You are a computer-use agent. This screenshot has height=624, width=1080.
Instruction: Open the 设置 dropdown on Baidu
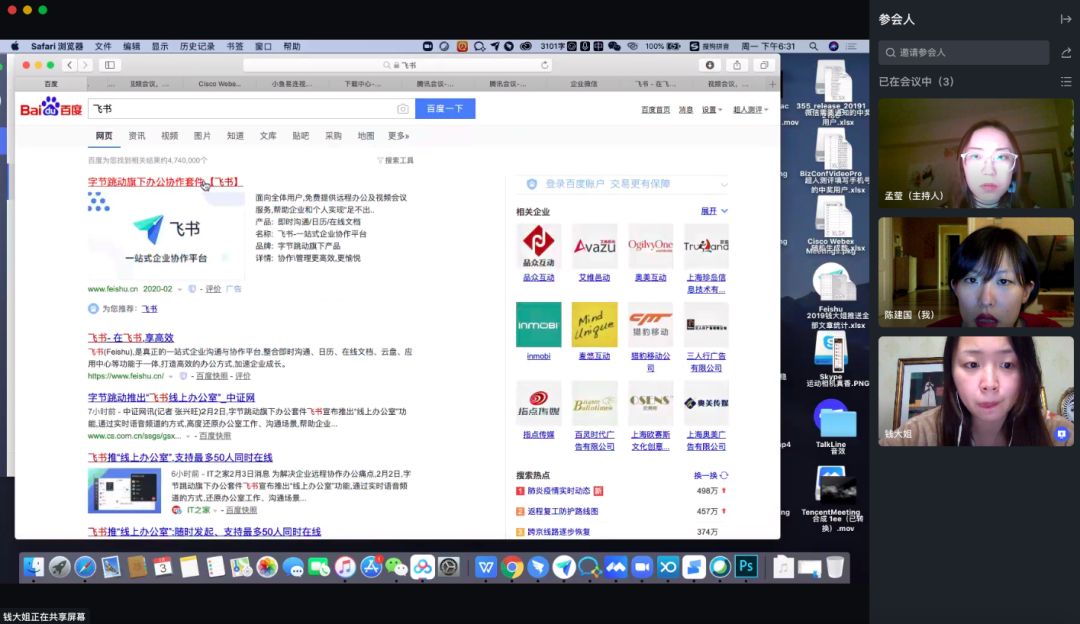coord(712,110)
